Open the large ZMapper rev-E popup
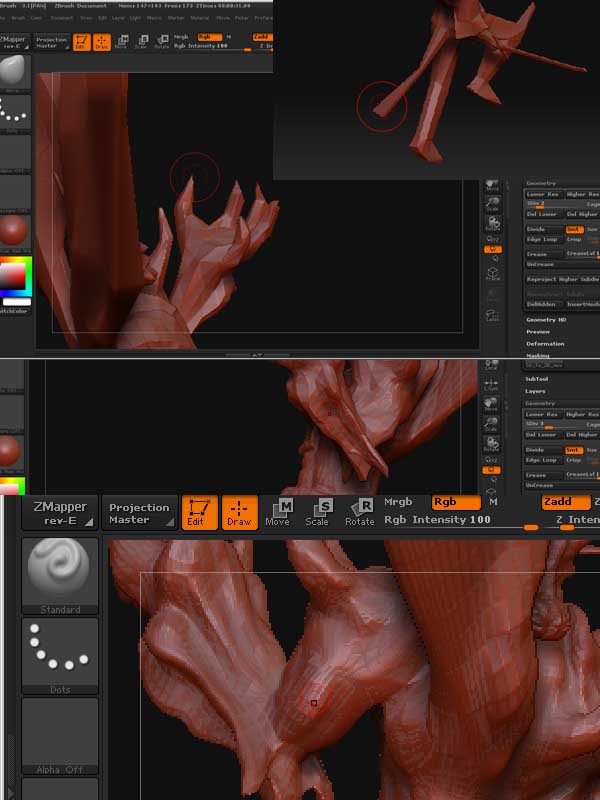Viewport: 600px width, 800px height. click(x=60, y=513)
